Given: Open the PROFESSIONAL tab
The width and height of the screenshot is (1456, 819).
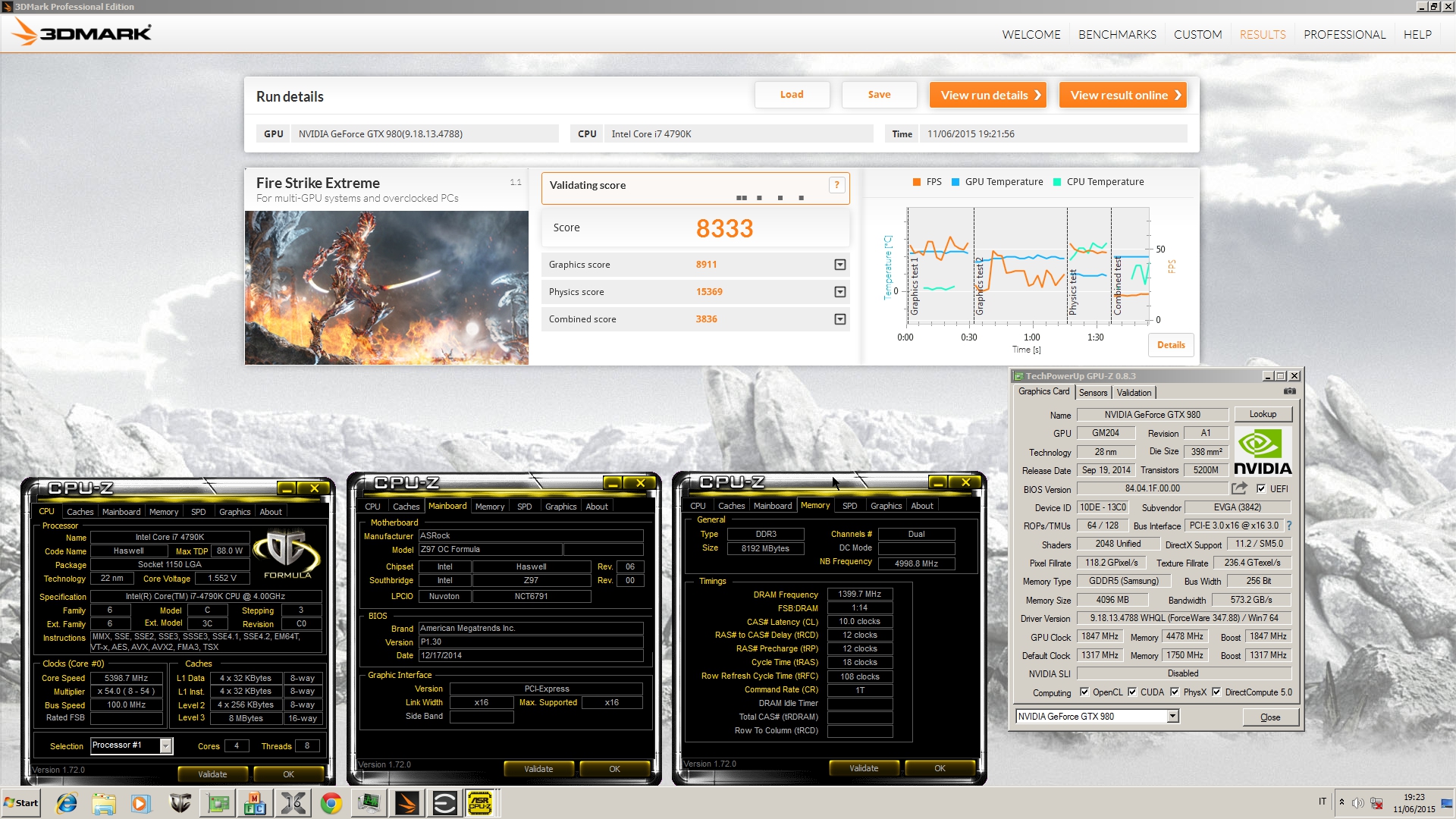Looking at the screenshot, I should (1345, 35).
